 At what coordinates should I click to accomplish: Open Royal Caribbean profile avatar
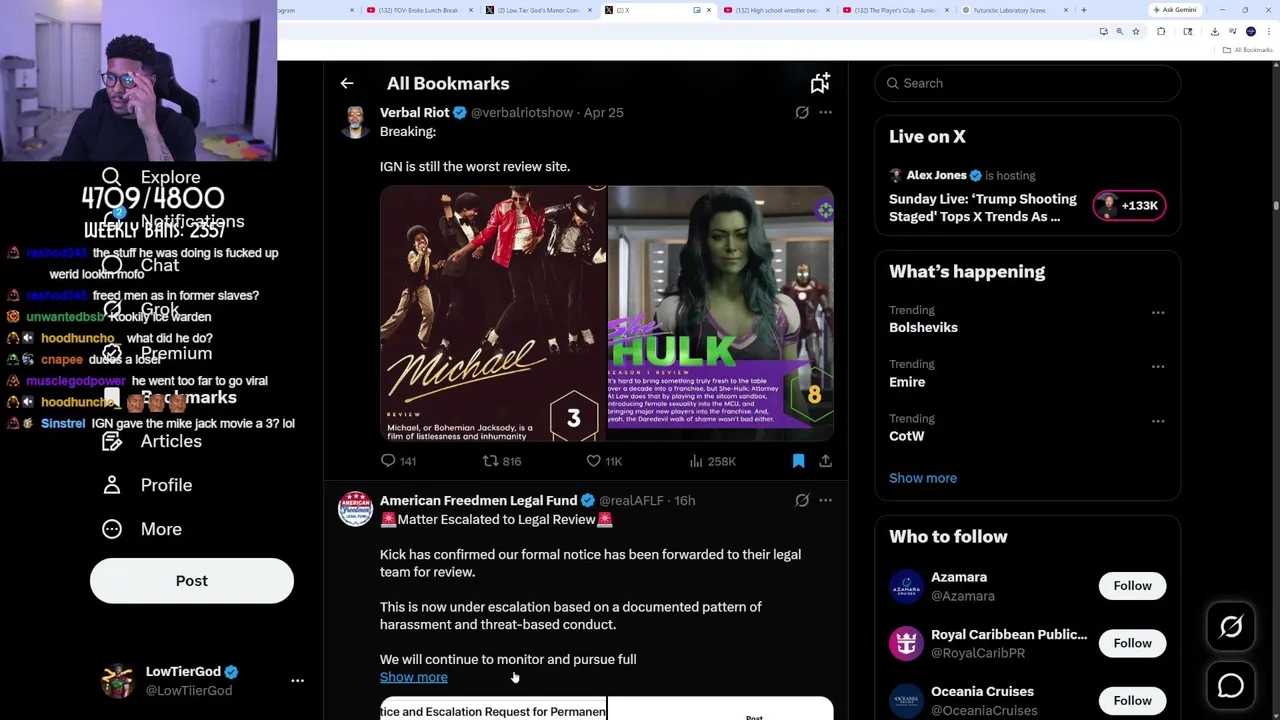click(x=906, y=643)
